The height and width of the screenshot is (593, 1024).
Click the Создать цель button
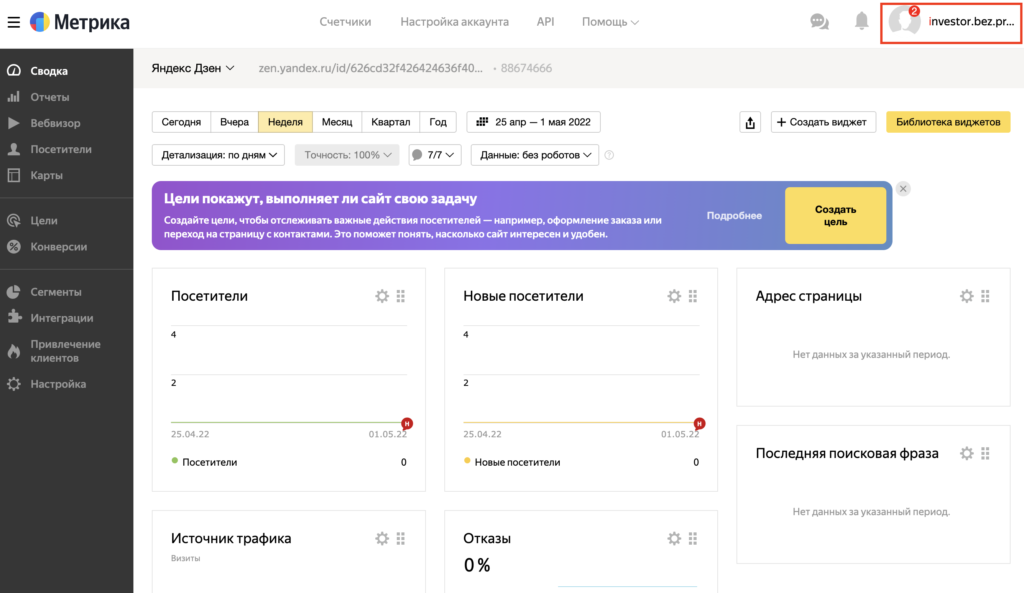coord(835,215)
